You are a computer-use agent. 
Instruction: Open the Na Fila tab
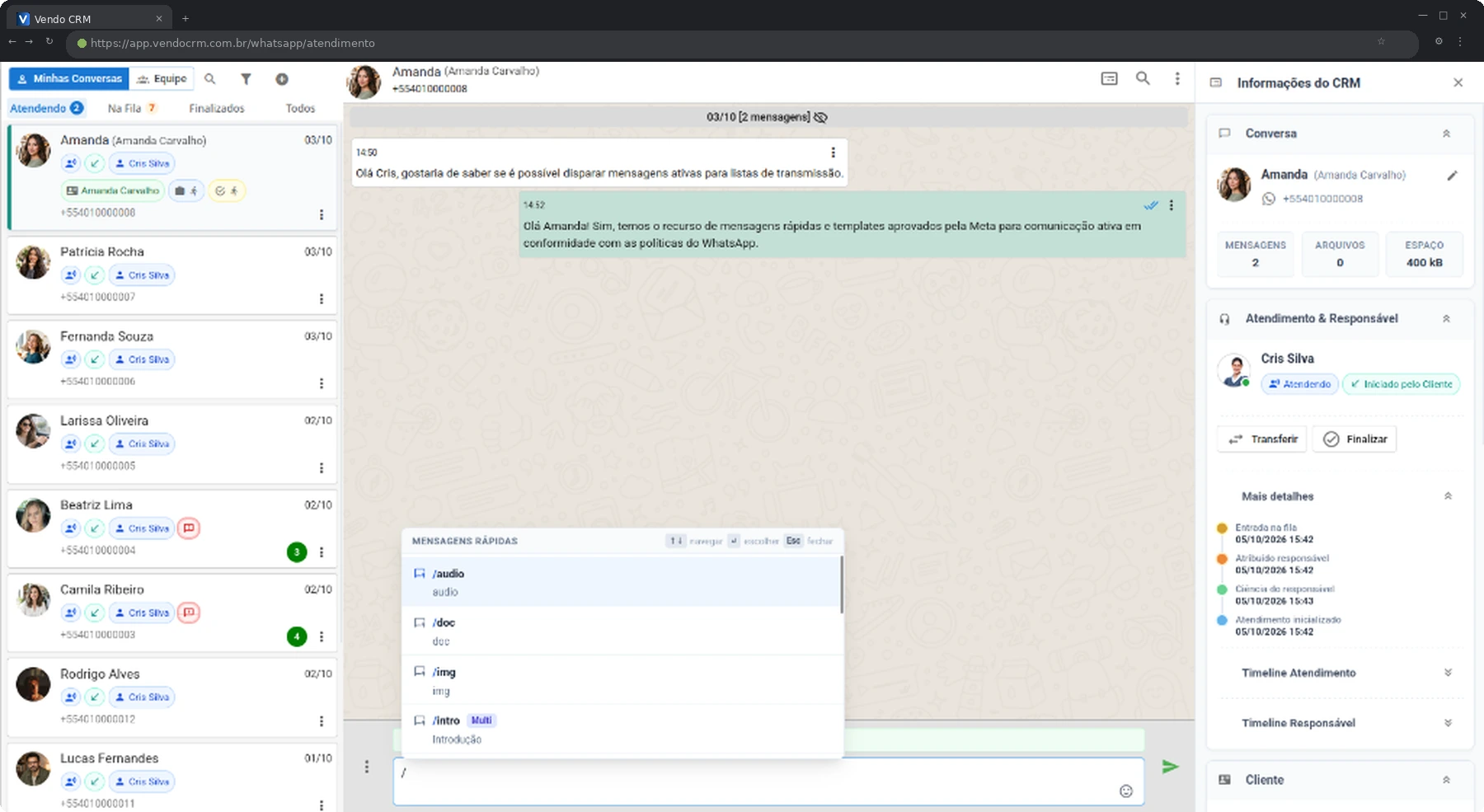tap(132, 108)
